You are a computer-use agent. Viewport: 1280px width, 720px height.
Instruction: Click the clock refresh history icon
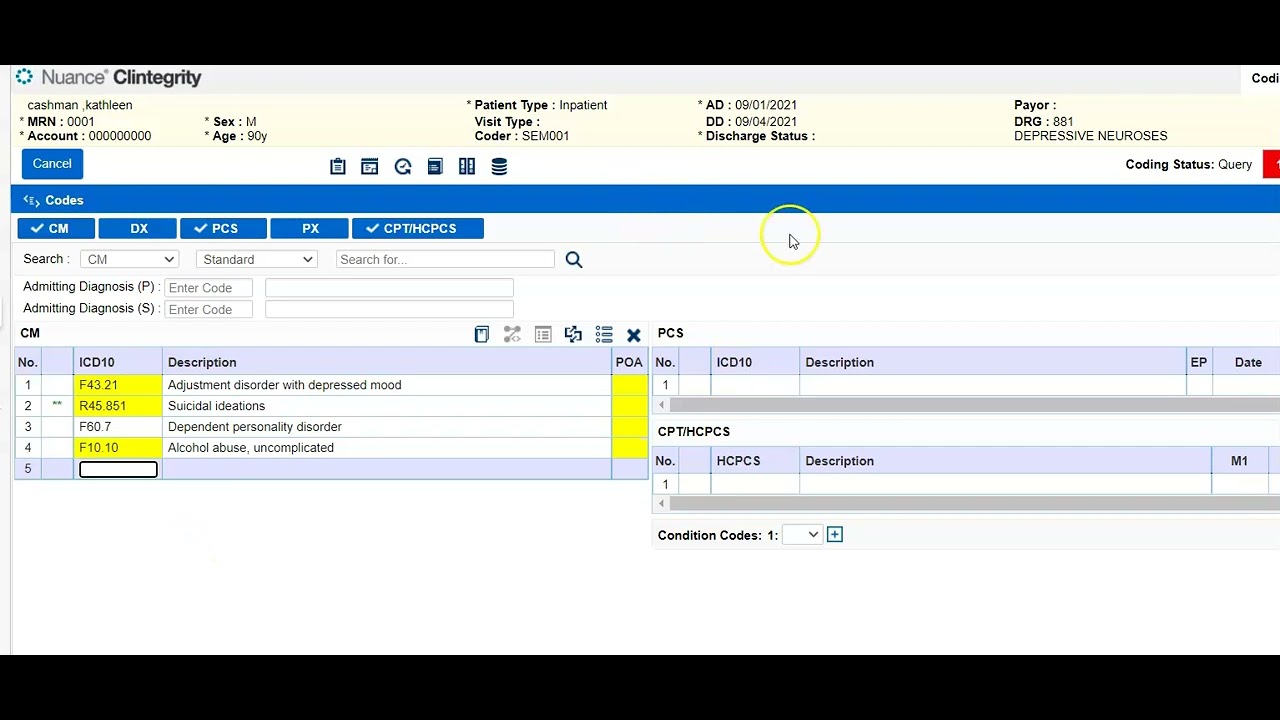pos(403,167)
